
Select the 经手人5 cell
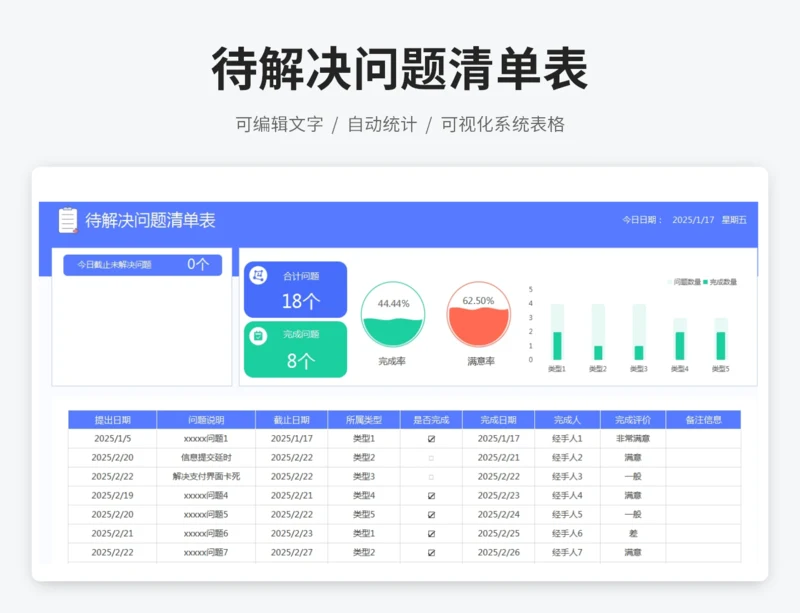pyautogui.click(x=567, y=514)
